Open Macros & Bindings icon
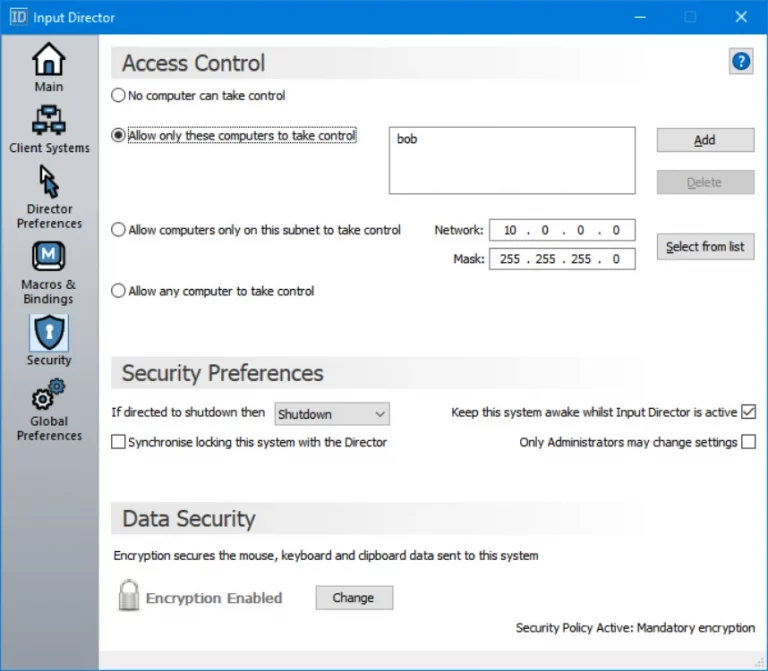The image size is (768, 671). [48, 256]
